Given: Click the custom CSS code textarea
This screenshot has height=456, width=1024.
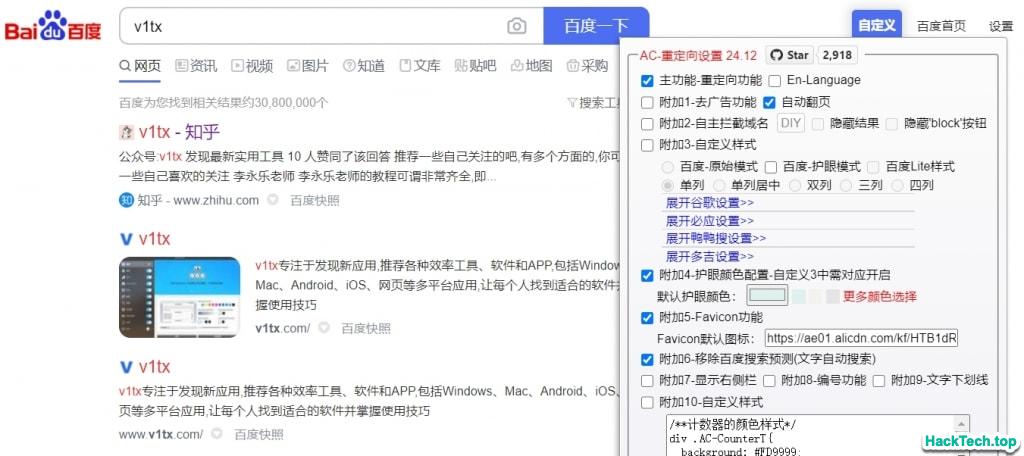Looking at the screenshot, I should pyautogui.click(x=818, y=435).
